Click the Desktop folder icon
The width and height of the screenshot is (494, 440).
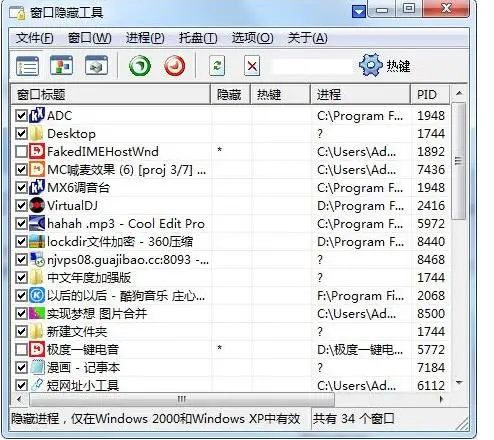click(x=37, y=133)
